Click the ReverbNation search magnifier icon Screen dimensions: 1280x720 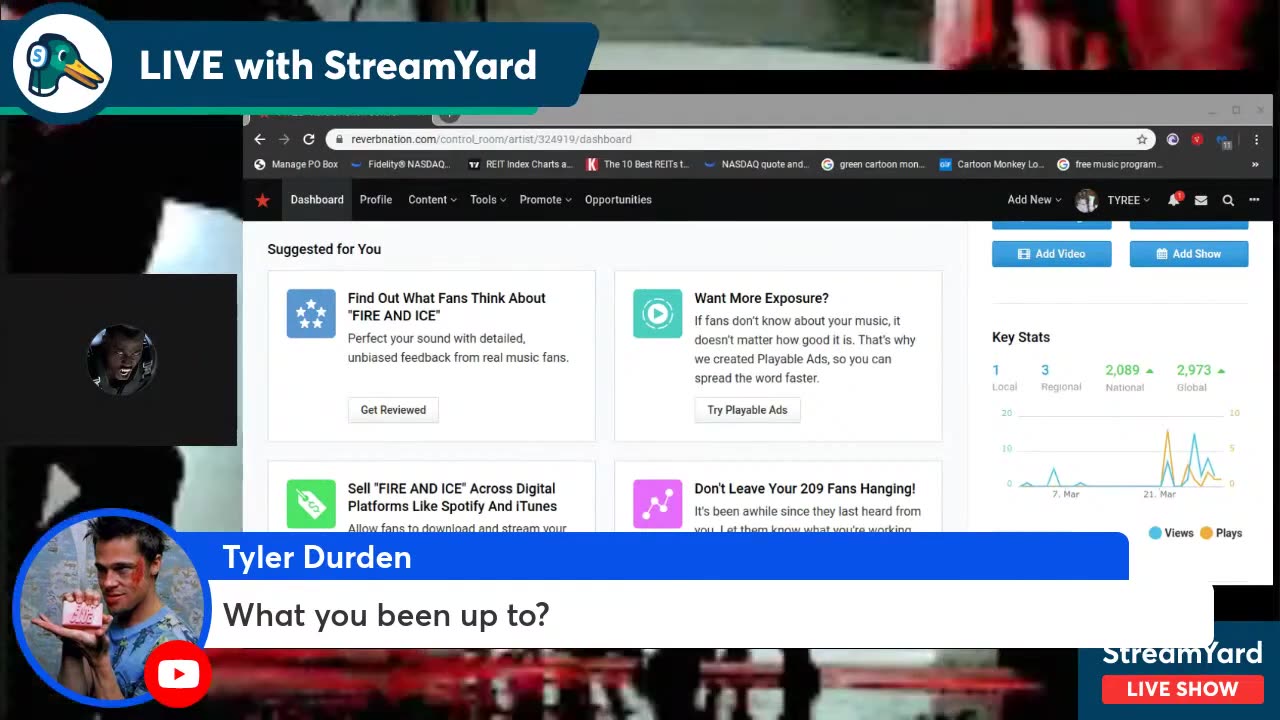tap(1228, 200)
